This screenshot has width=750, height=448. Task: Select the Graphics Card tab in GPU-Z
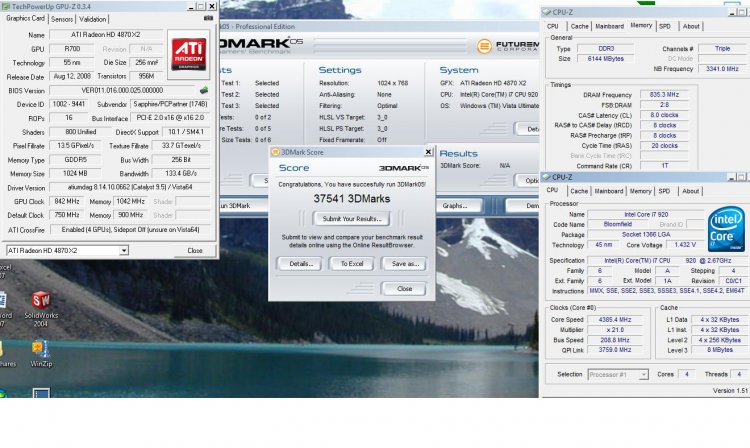point(25,18)
